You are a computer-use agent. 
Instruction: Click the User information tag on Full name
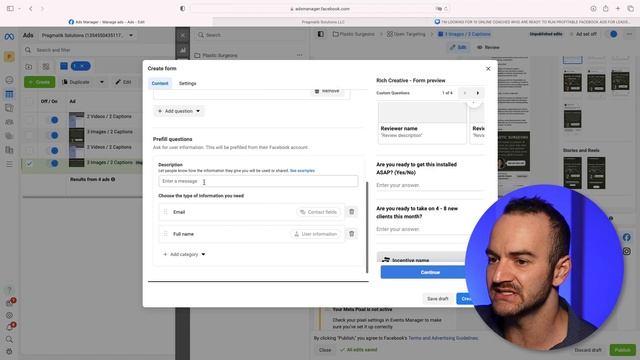316,234
